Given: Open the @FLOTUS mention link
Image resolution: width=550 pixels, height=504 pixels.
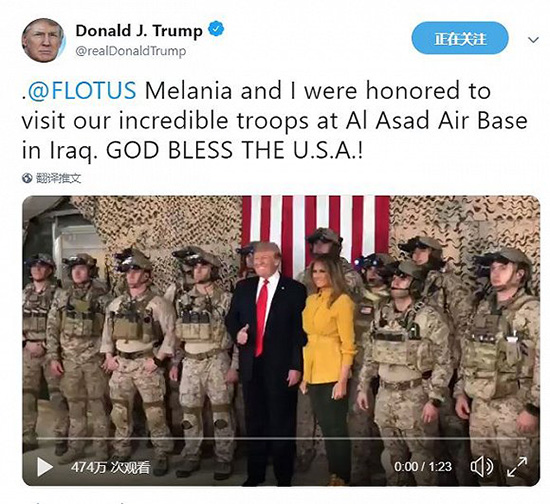Looking at the screenshot, I should tap(81, 90).
